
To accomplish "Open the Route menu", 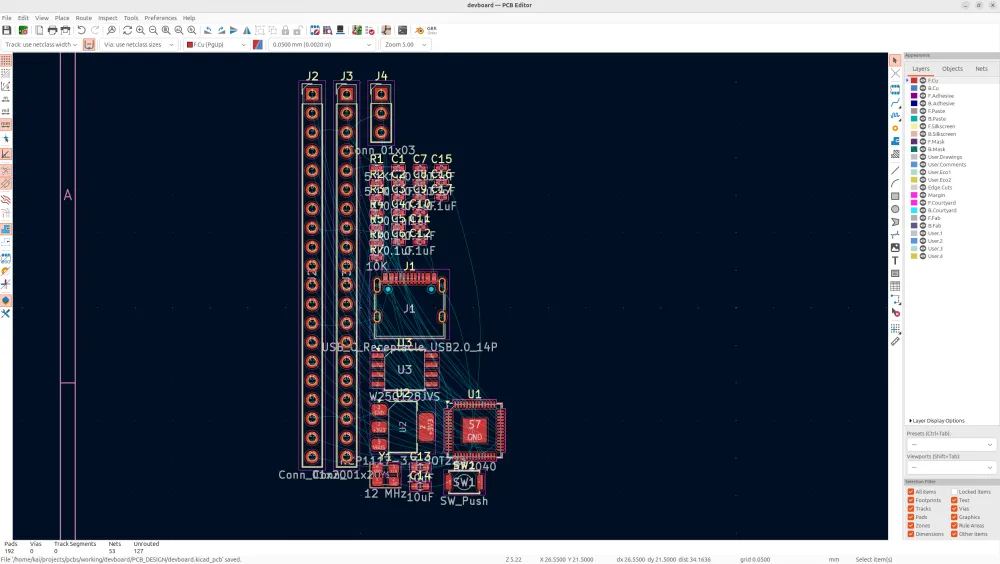I will (83, 18).
